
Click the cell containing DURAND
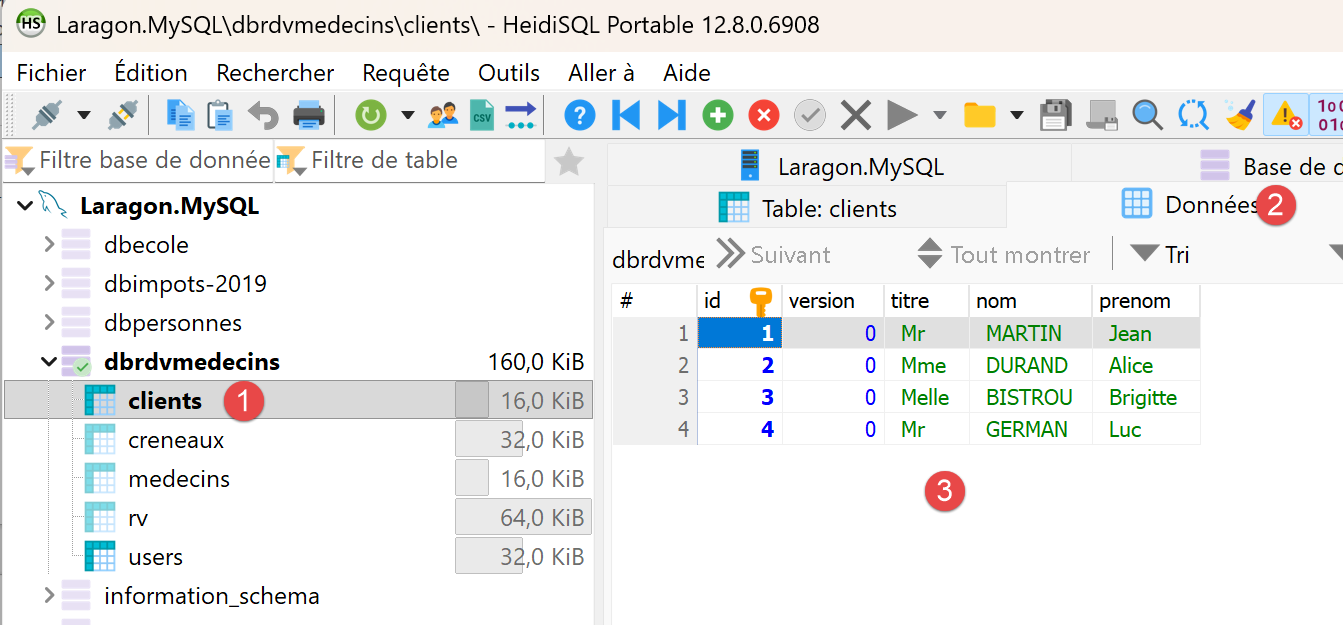point(1030,365)
